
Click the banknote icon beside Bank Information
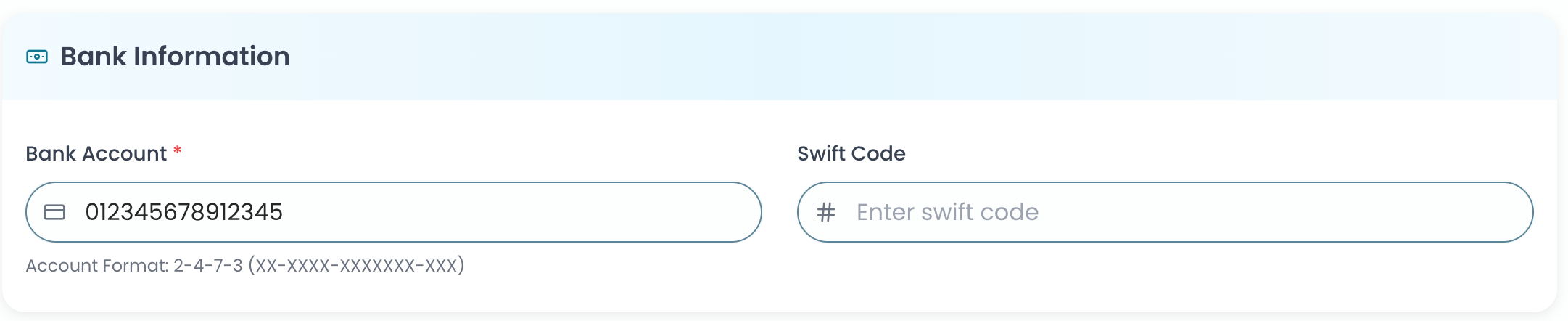[x=37, y=57]
